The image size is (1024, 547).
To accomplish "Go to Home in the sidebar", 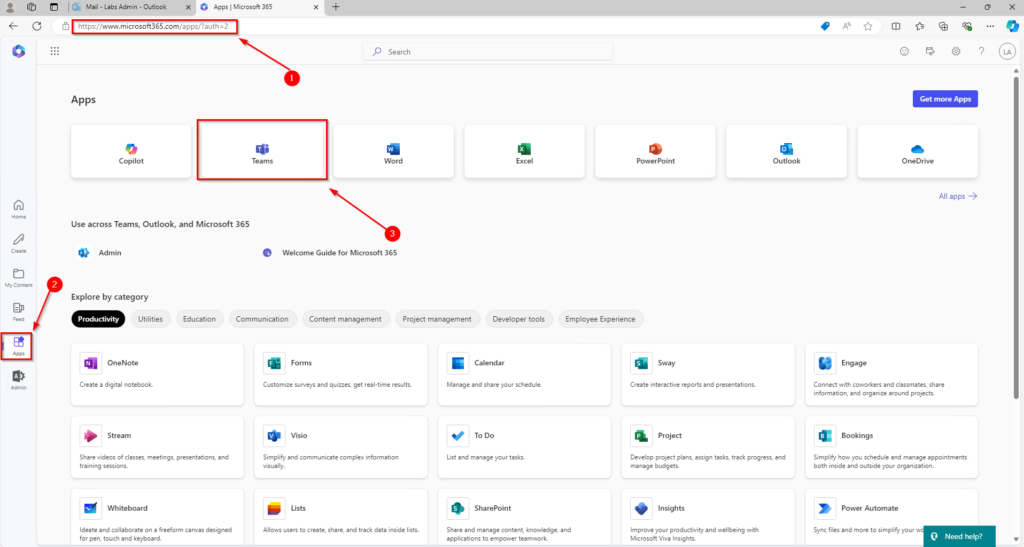I will 18,209.
